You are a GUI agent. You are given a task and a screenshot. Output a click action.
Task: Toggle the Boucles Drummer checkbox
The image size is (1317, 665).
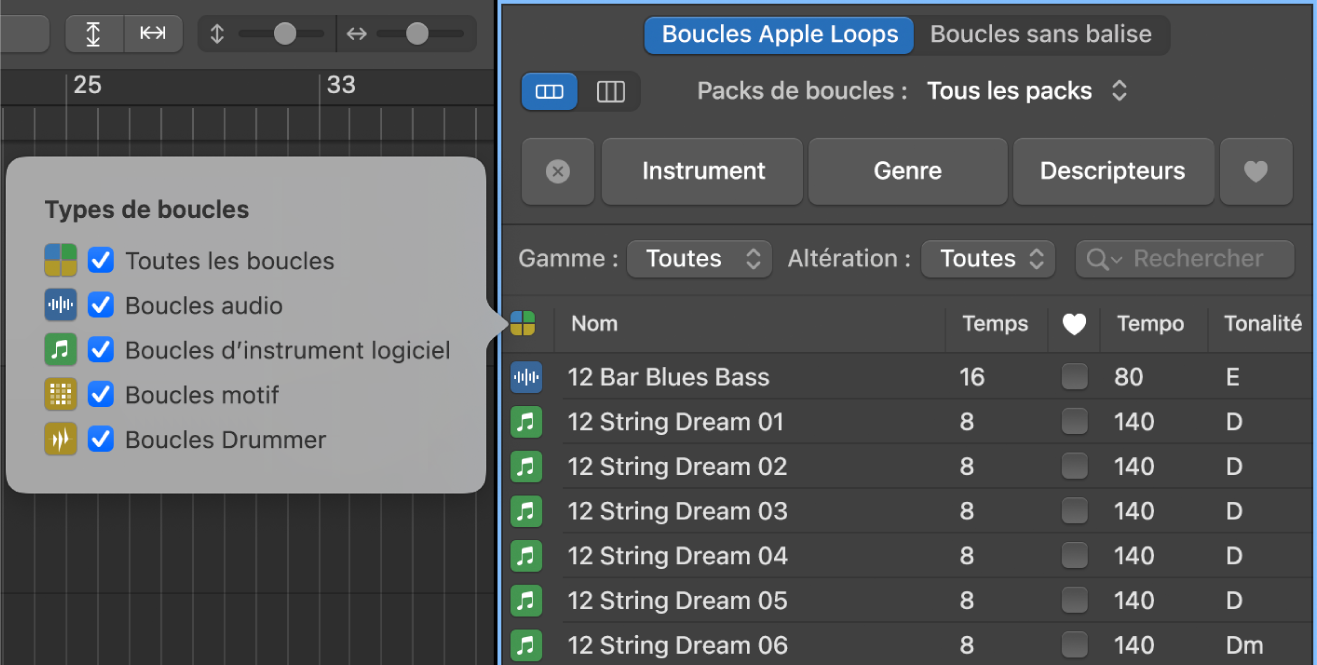[100, 439]
